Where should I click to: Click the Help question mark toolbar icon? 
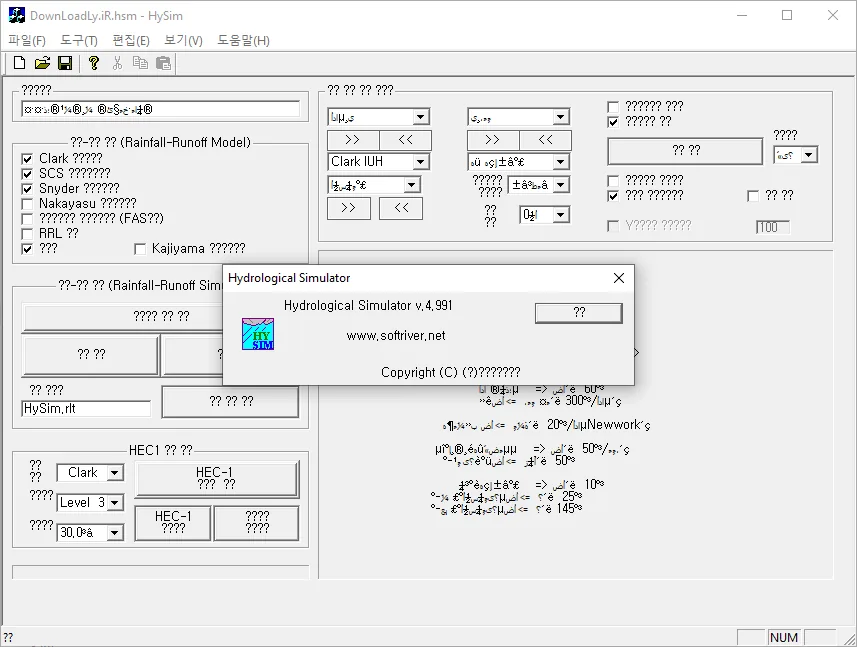pos(93,63)
